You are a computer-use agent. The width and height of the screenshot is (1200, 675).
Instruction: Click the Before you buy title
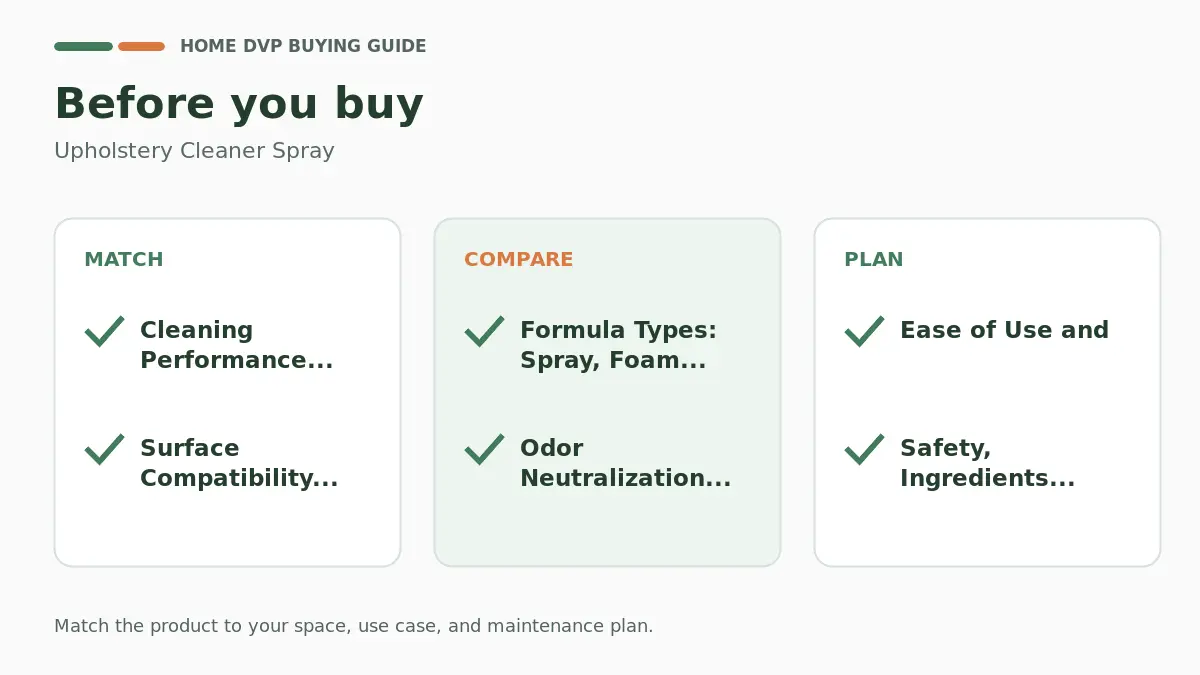(239, 104)
